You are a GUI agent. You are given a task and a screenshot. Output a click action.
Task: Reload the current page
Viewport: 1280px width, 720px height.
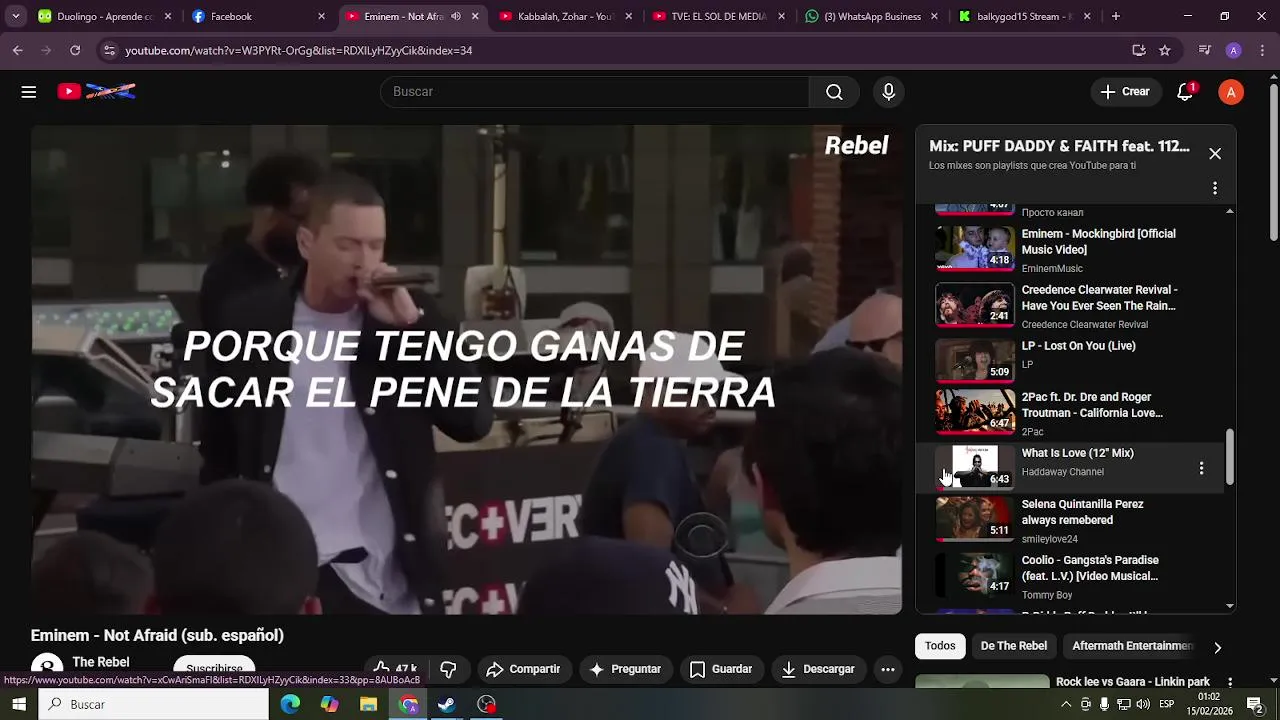pos(75,50)
